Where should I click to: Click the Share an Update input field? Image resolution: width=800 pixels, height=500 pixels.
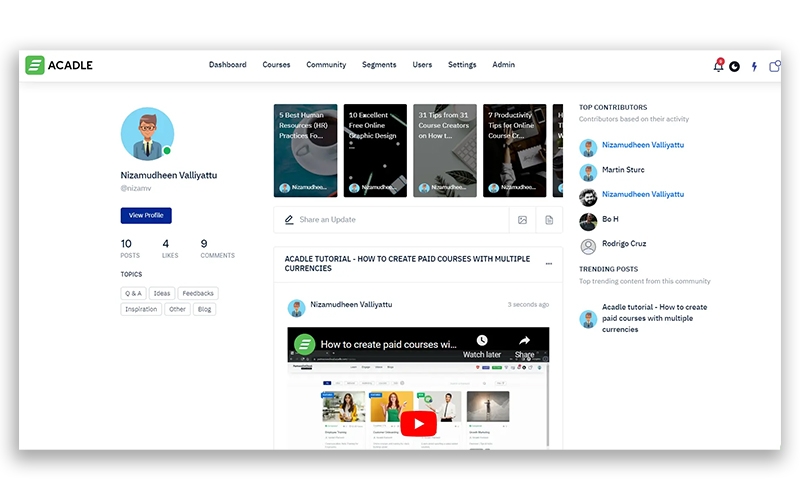point(391,220)
